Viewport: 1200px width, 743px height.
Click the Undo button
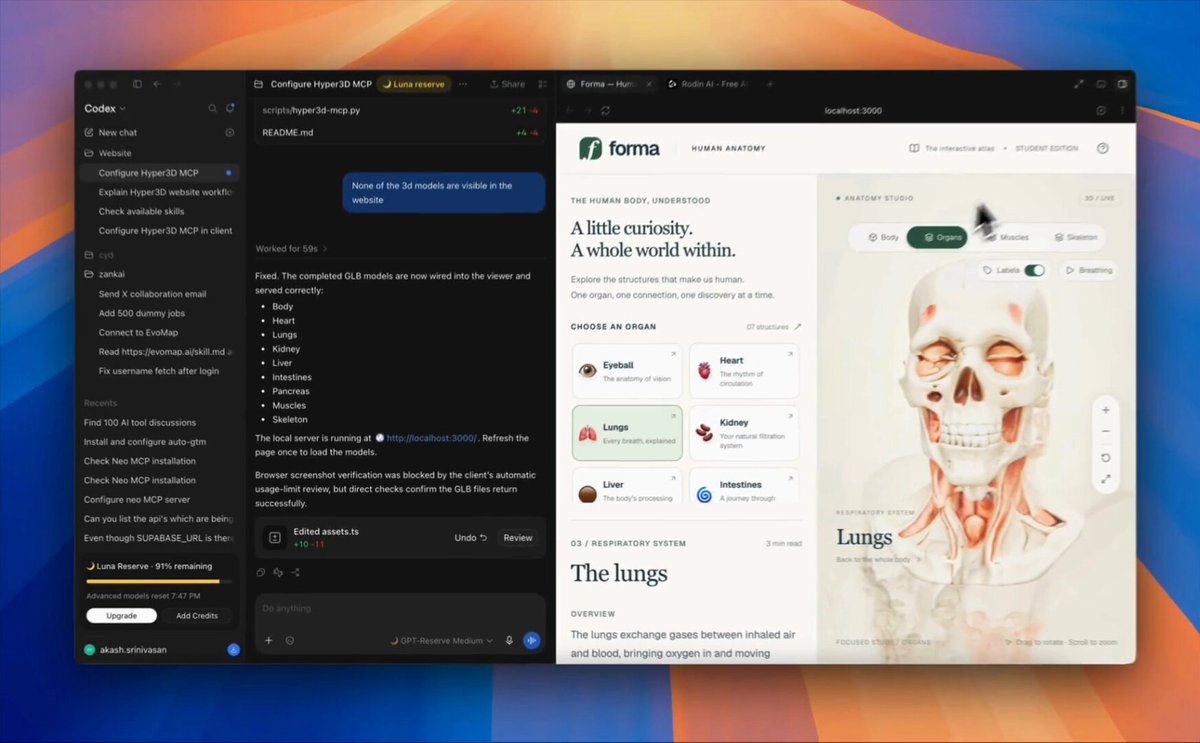pyautogui.click(x=470, y=538)
